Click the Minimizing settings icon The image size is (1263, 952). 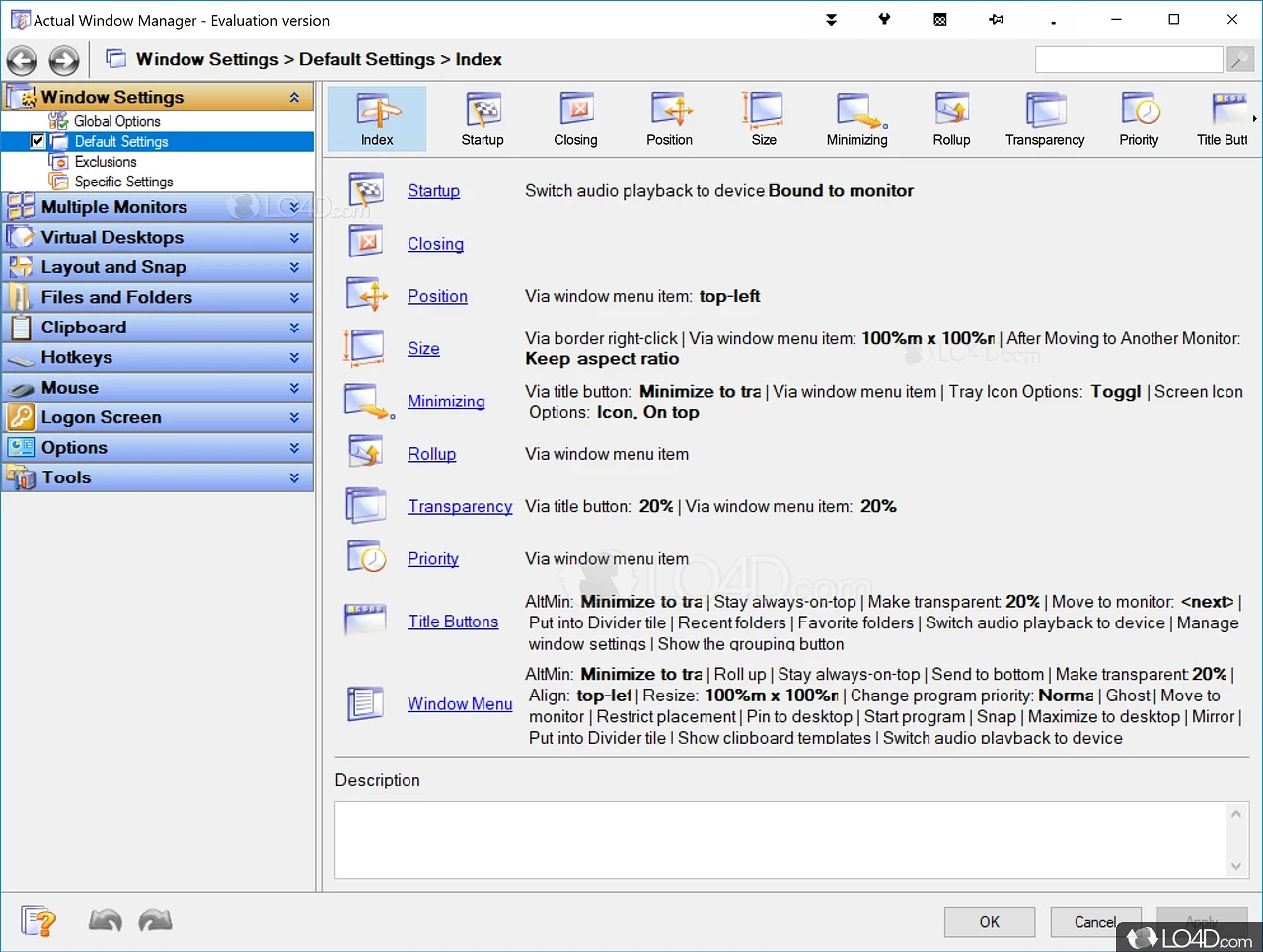tap(856, 116)
